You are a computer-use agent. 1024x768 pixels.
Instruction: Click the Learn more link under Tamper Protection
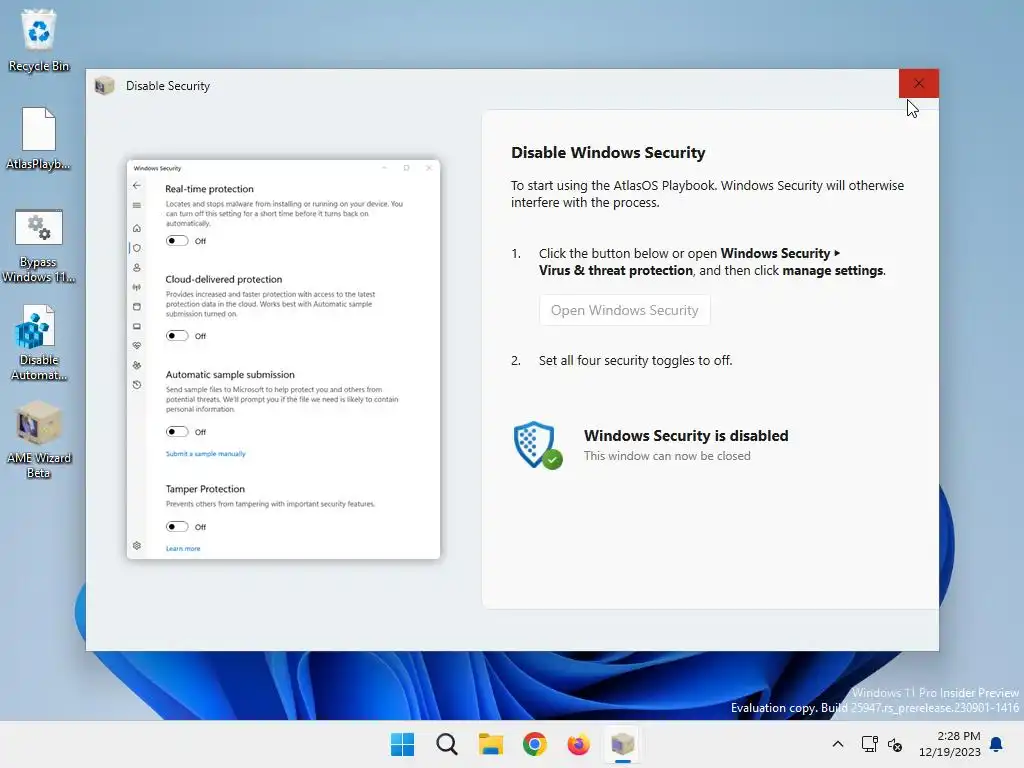183,549
